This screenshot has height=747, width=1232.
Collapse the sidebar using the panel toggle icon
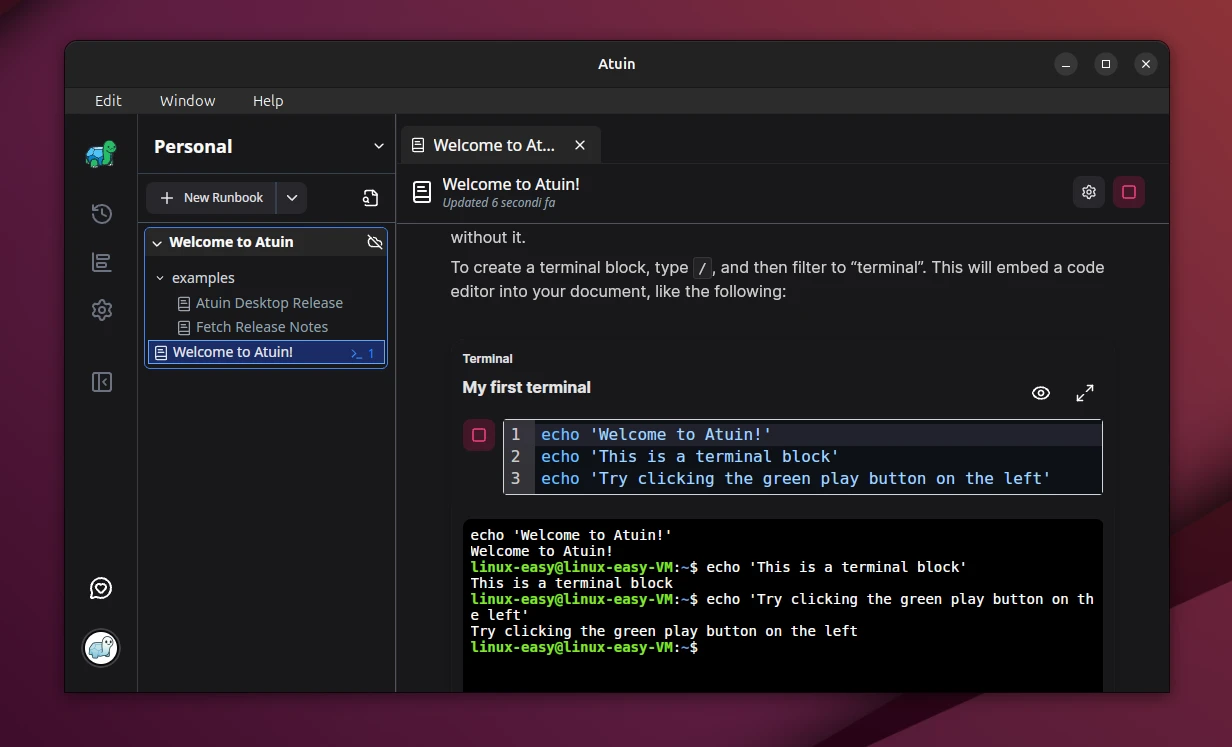click(x=101, y=382)
